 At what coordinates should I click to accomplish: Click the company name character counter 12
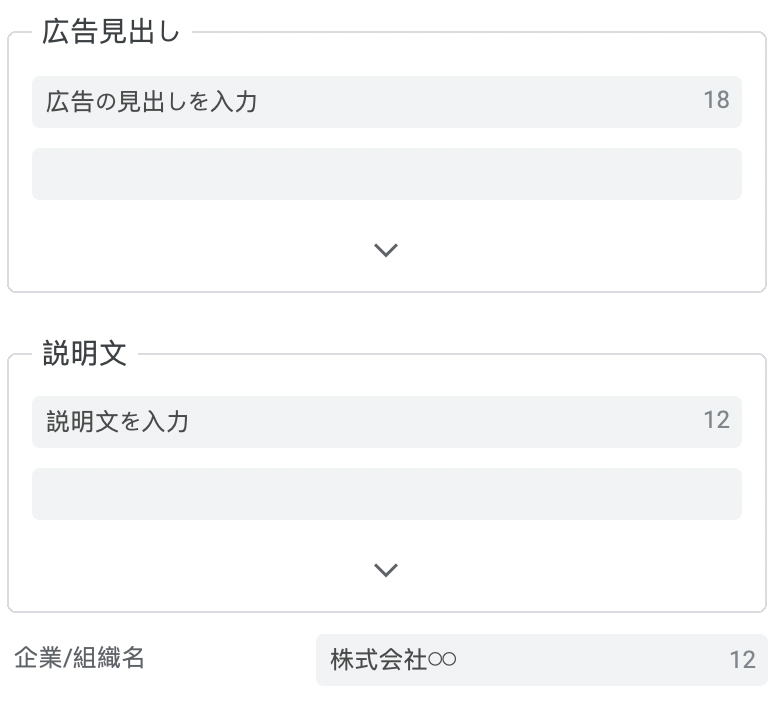[x=742, y=660]
